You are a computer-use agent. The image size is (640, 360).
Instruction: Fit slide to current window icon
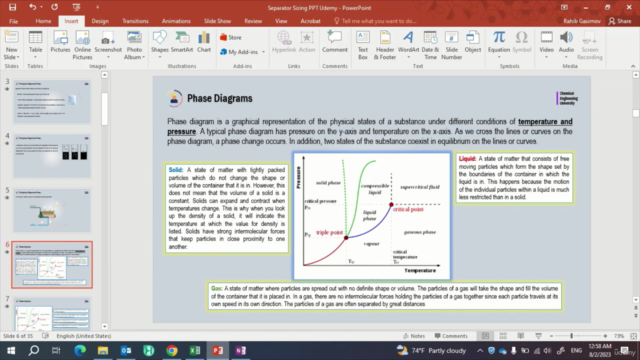(633, 336)
